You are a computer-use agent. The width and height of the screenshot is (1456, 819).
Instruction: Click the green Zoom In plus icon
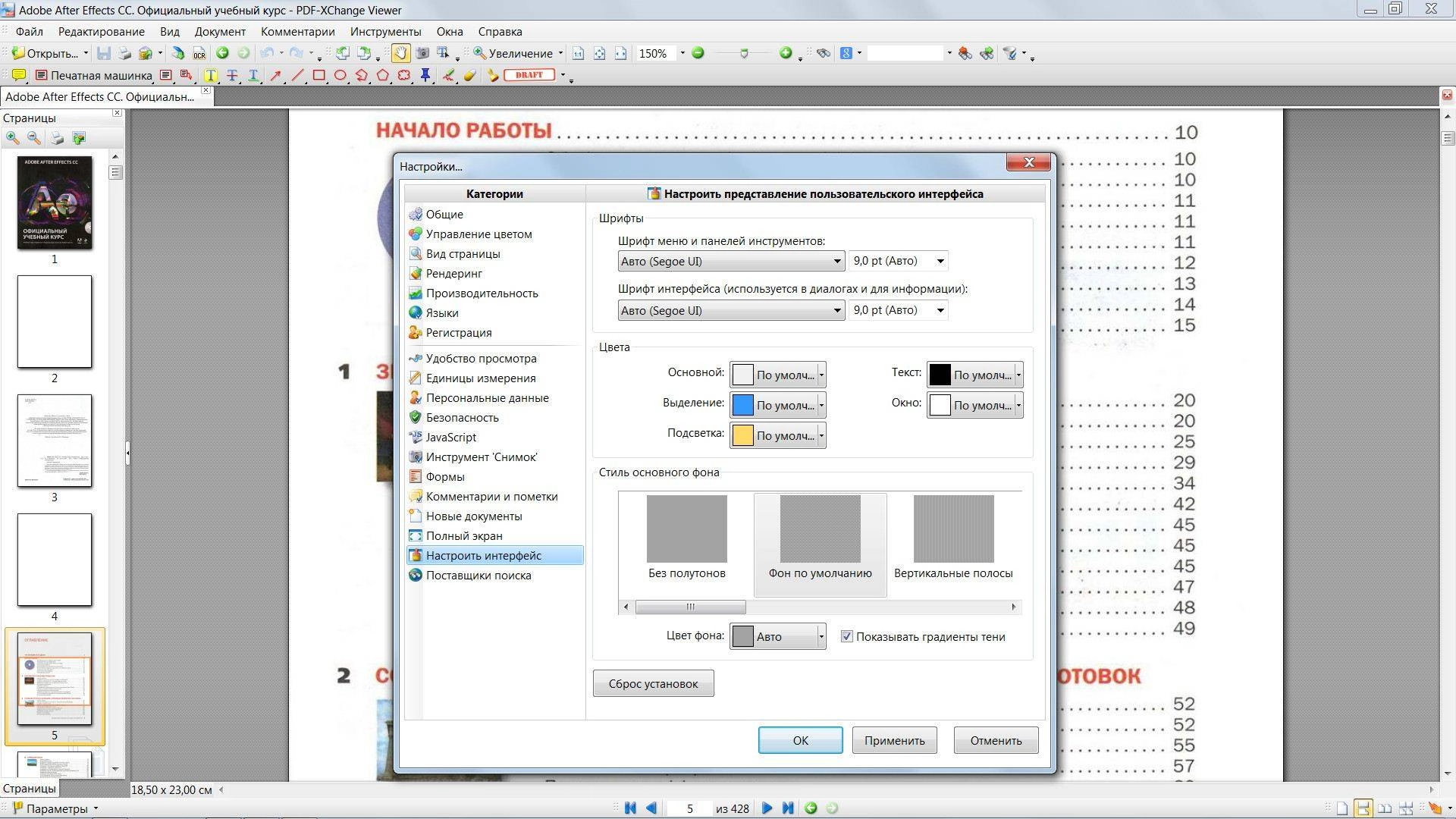pos(786,53)
